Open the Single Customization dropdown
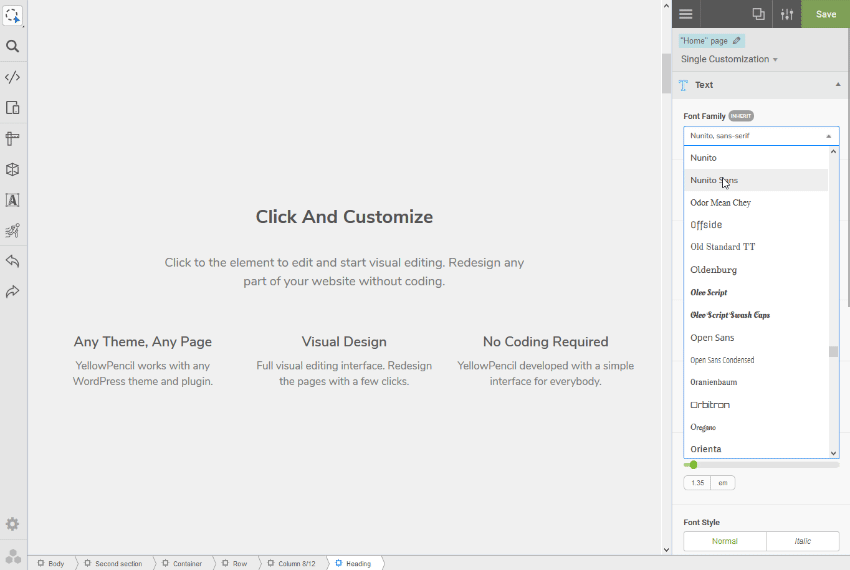This screenshot has width=850, height=570. click(x=729, y=59)
